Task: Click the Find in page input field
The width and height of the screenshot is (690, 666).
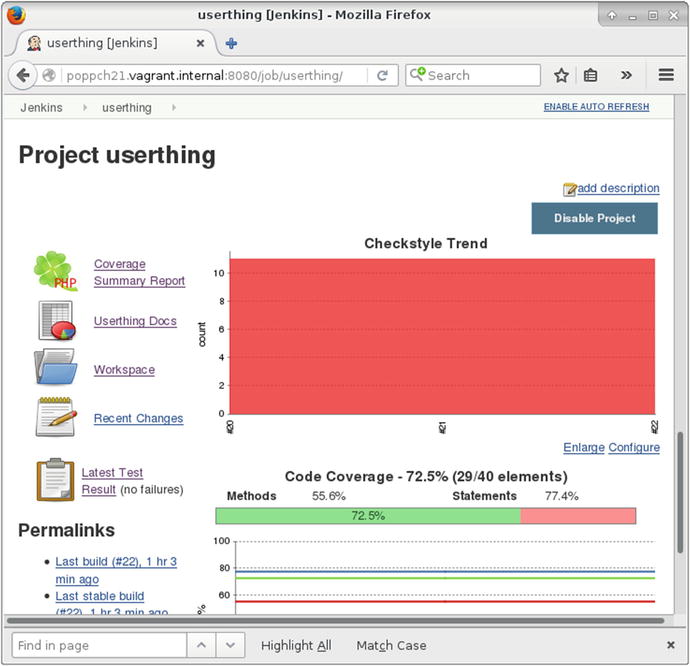Action: [99, 645]
